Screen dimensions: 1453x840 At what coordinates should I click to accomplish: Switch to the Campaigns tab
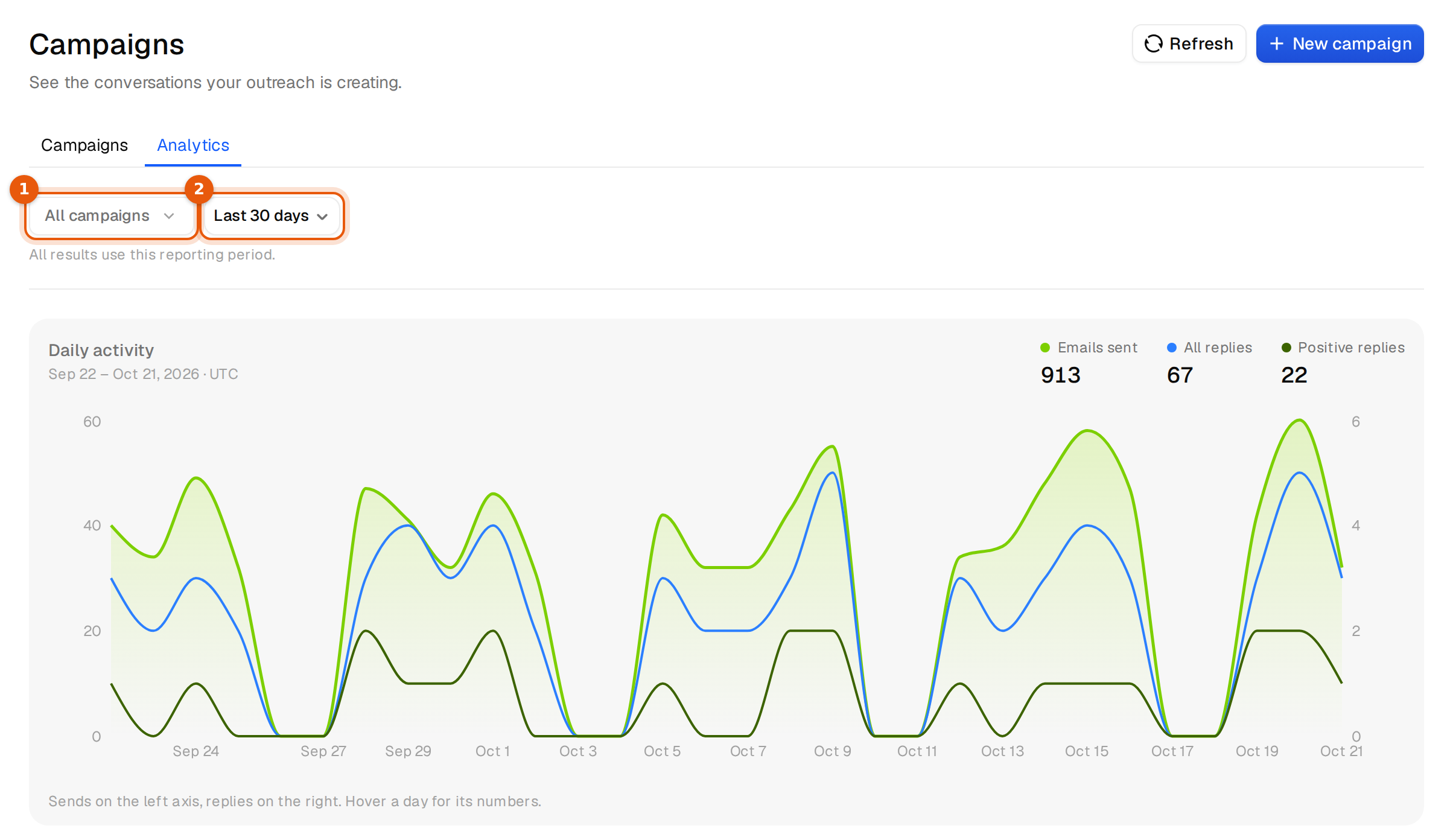(x=84, y=145)
